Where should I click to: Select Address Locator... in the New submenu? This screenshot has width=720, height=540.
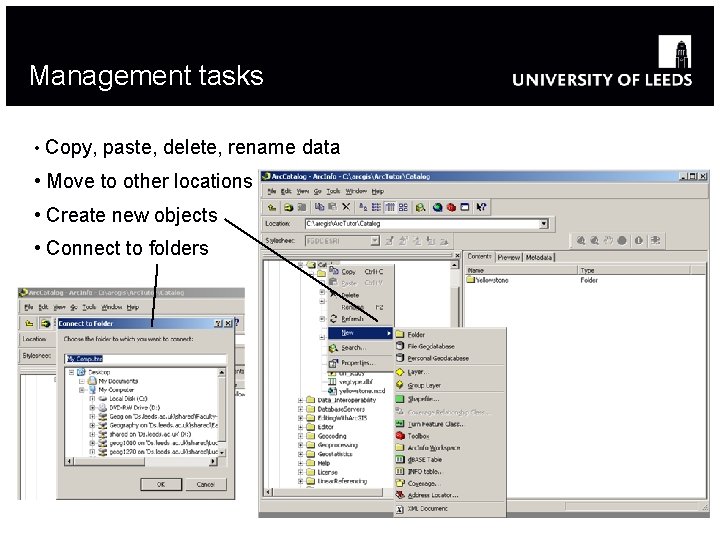tap(450, 495)
